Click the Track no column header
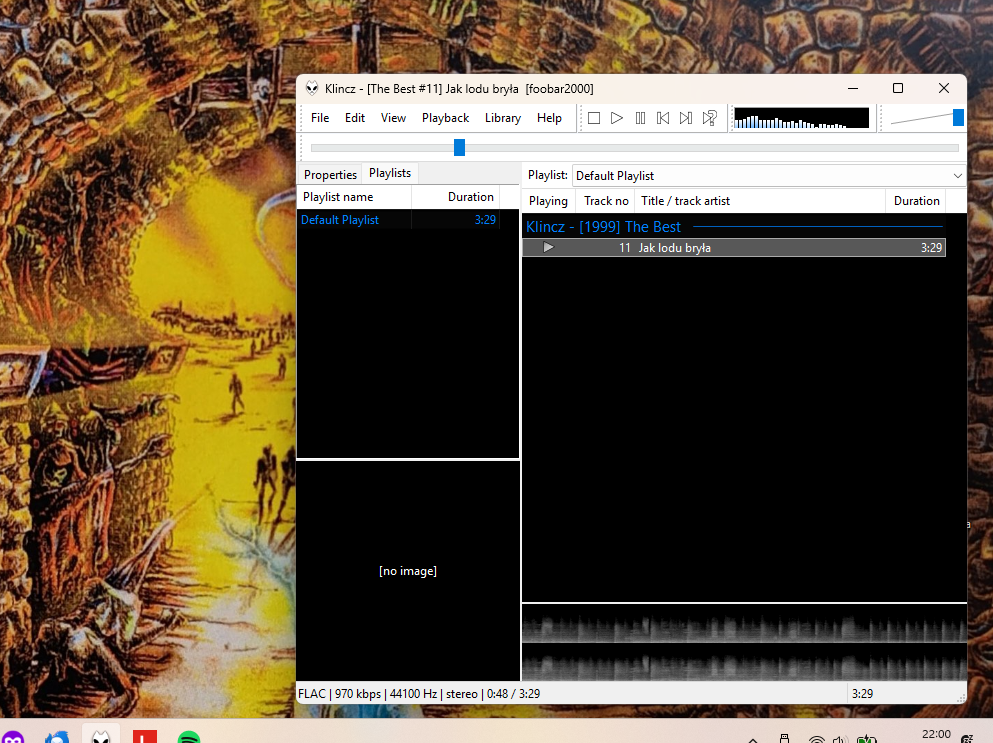Screen dimensions: 993x743 coord(605,201)
